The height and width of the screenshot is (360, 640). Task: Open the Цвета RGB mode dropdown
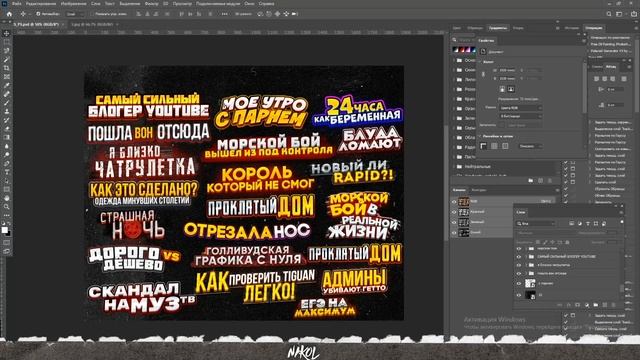(520, 108)
